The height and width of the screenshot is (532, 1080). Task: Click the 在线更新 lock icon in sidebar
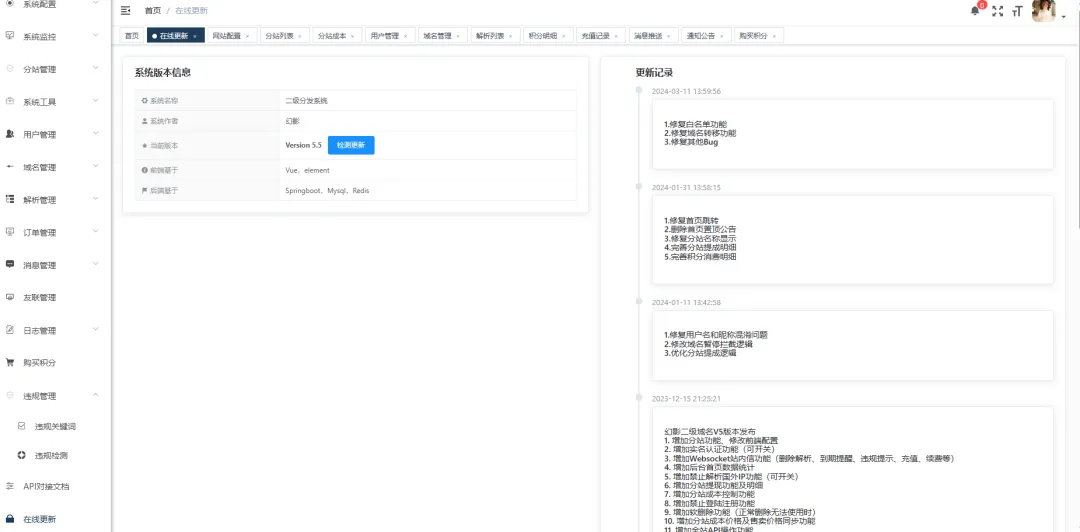click(x=10, y=519)
